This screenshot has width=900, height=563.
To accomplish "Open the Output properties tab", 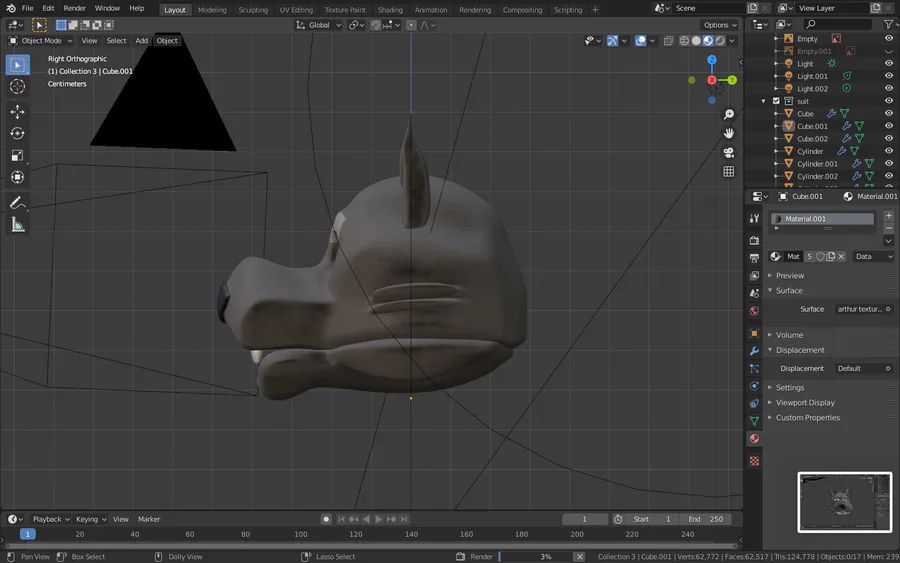I will point(754,258).
